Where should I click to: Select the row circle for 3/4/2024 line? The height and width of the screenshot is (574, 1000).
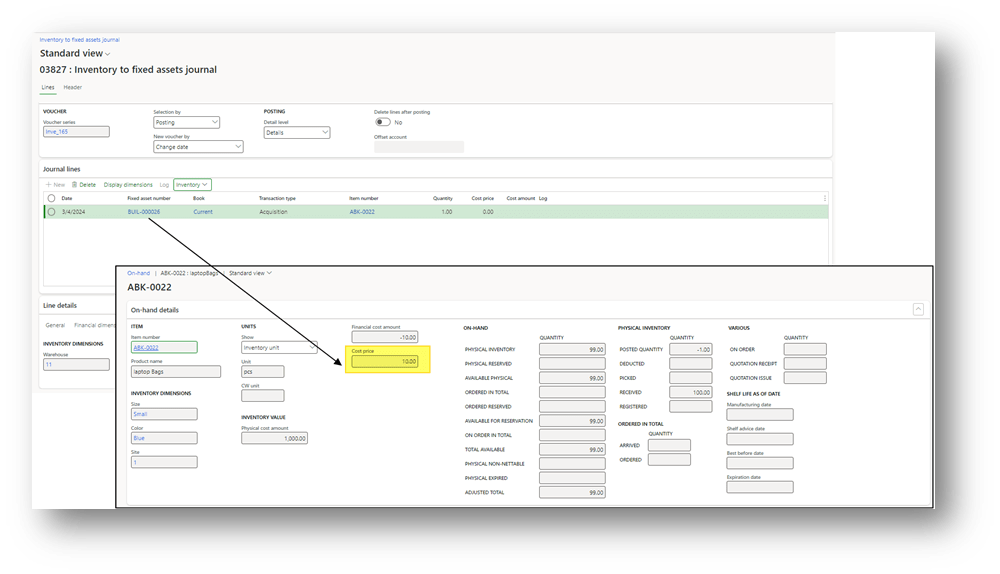tap(51, 212)
